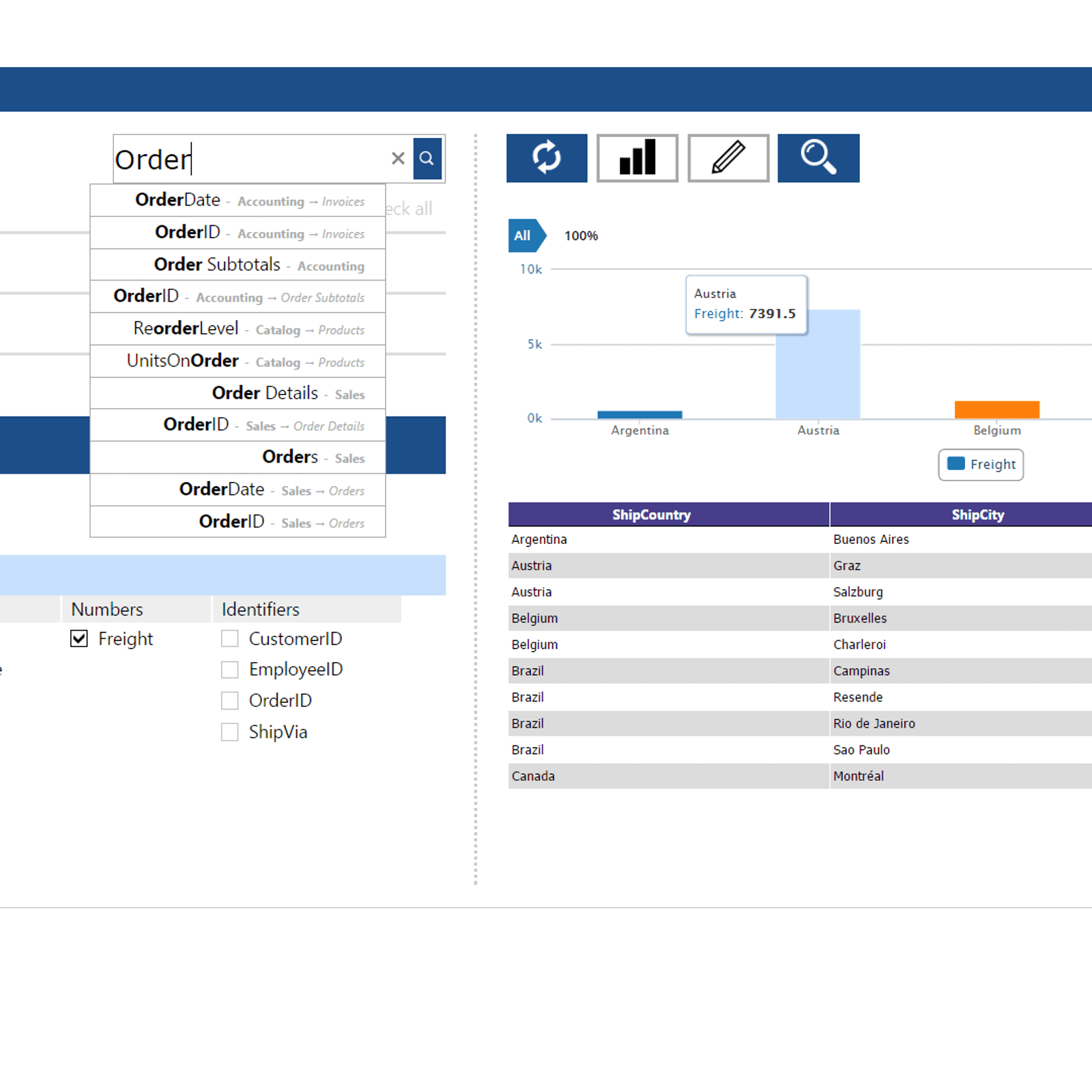The width and height of the screenshot is (1092, 1092).
Task: Click the blue search submit icon
Action: pos(427,158)
